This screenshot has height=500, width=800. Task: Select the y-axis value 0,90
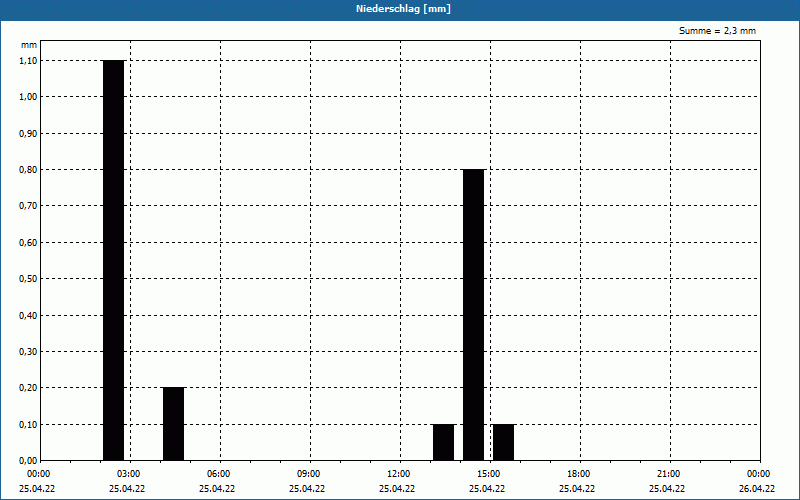coord(28,134)
